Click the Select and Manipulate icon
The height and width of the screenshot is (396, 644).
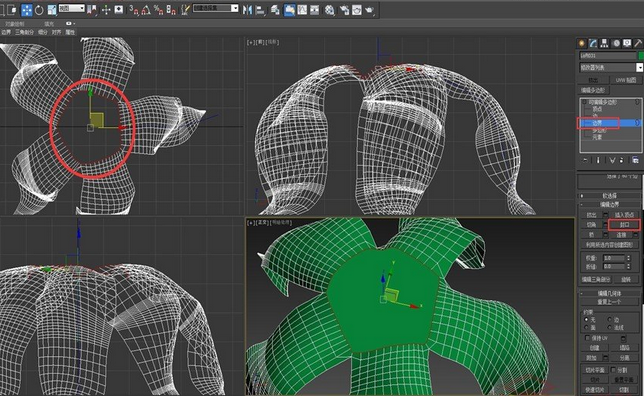(x=106, y=10)
